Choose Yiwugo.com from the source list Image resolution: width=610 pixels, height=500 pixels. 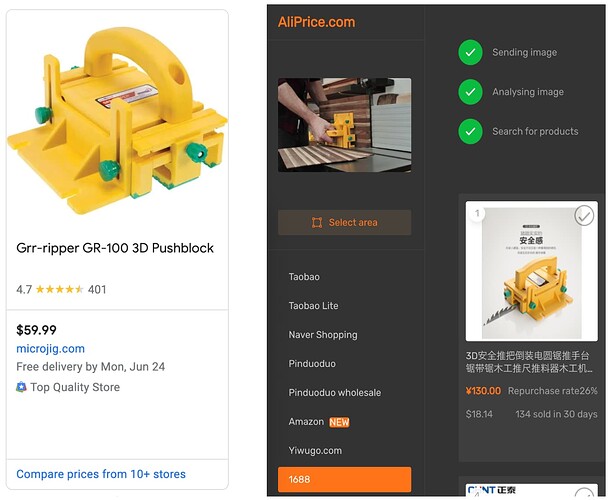pyautogui.click(x=315, y=451)
